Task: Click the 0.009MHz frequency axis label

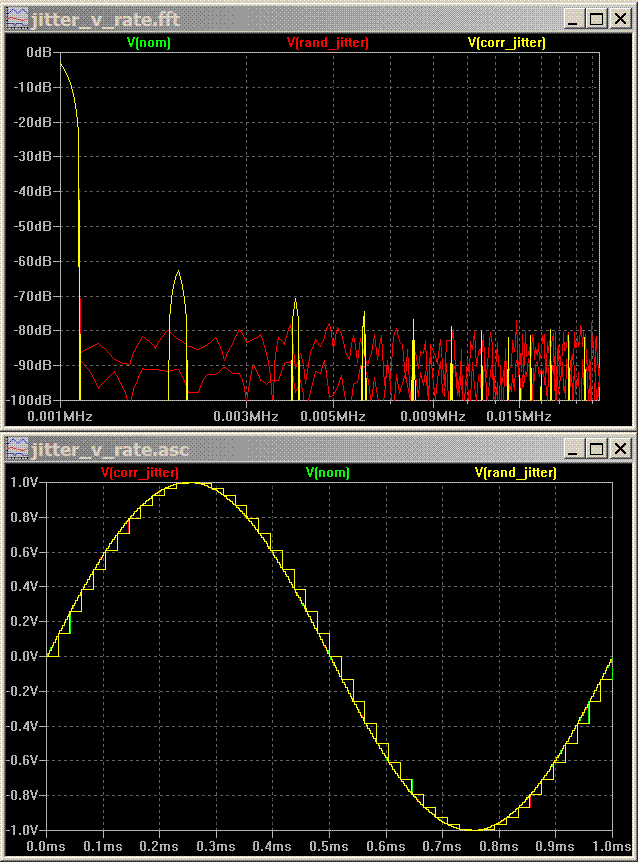Action: [432, 417]
